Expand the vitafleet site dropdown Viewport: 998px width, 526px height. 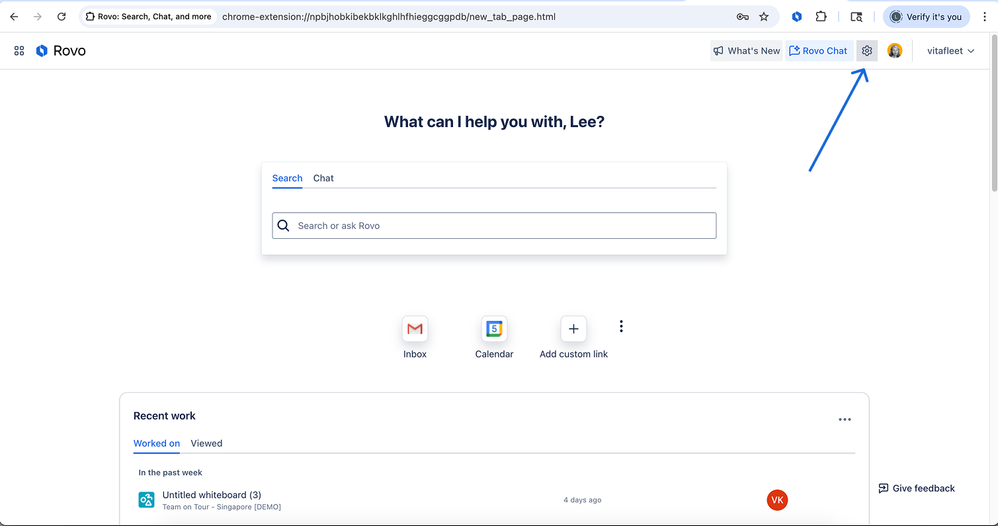coord(950,51)
